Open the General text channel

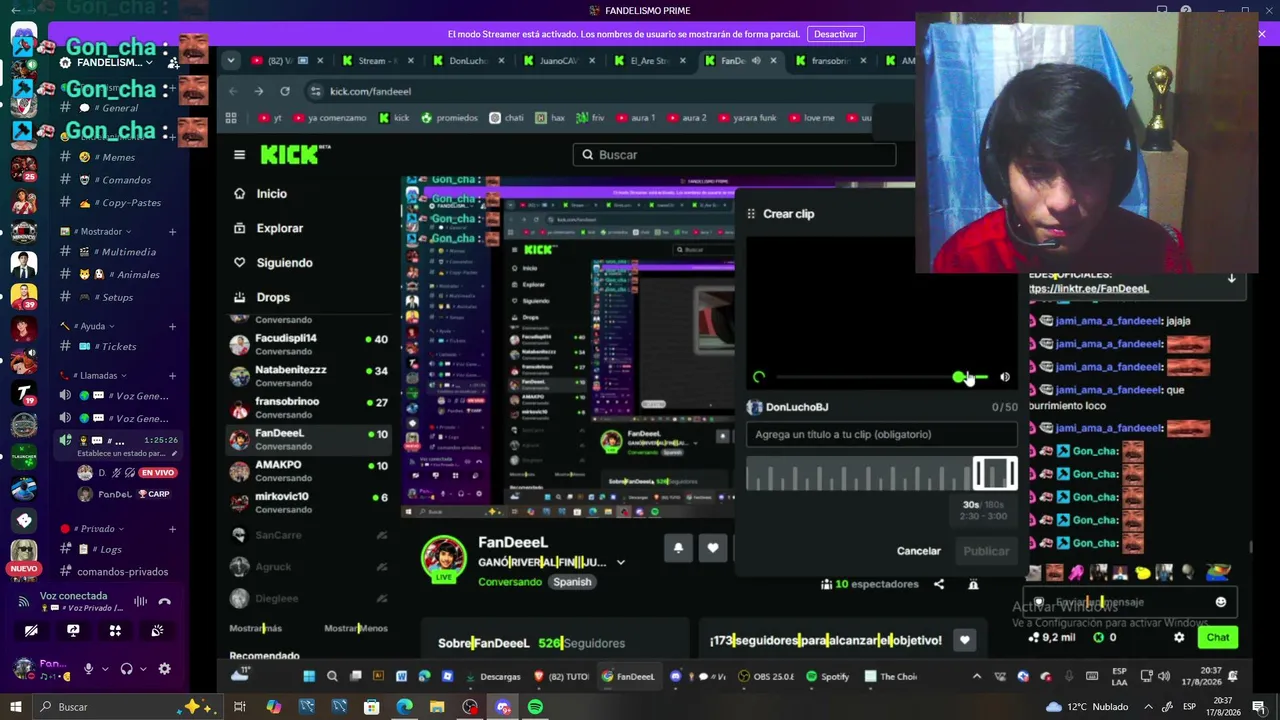pyautogui.click(x=119, y=108)
